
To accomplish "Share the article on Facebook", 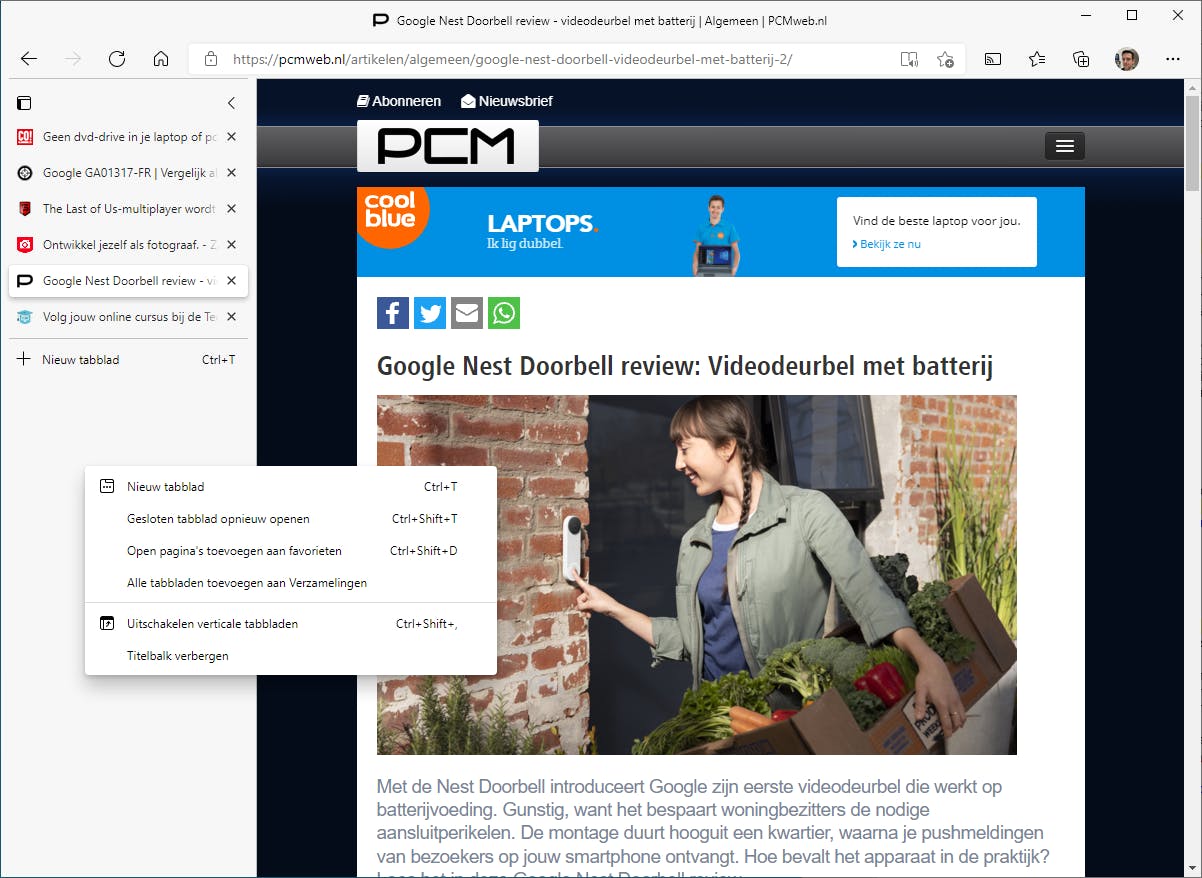I will point(393,313).
